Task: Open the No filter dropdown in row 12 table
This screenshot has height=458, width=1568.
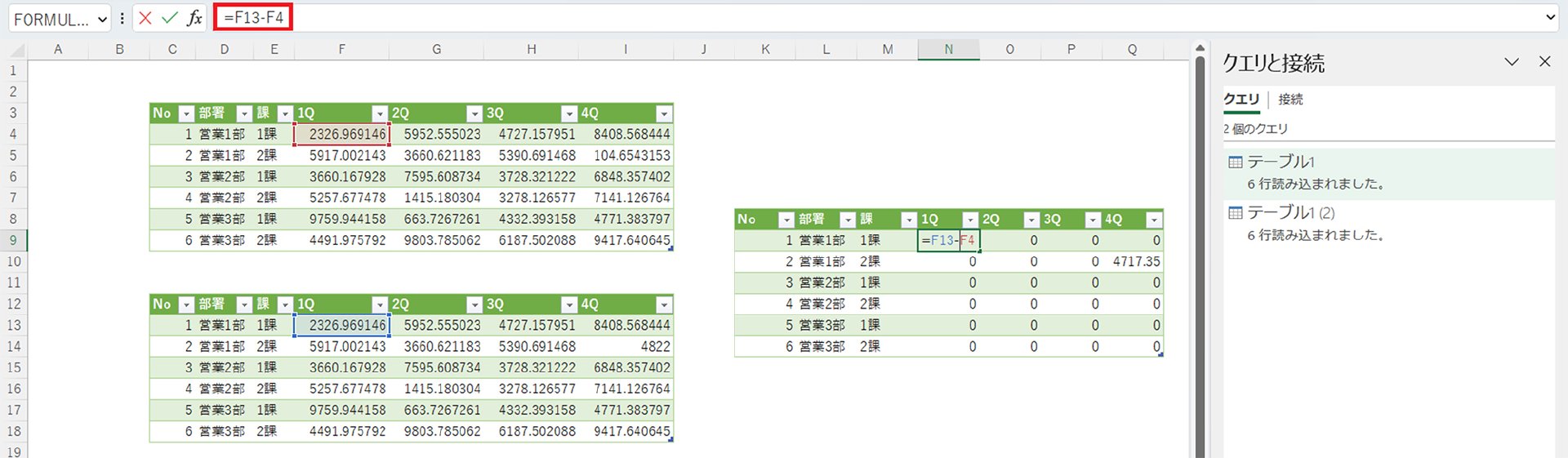Action: [186, 305]
